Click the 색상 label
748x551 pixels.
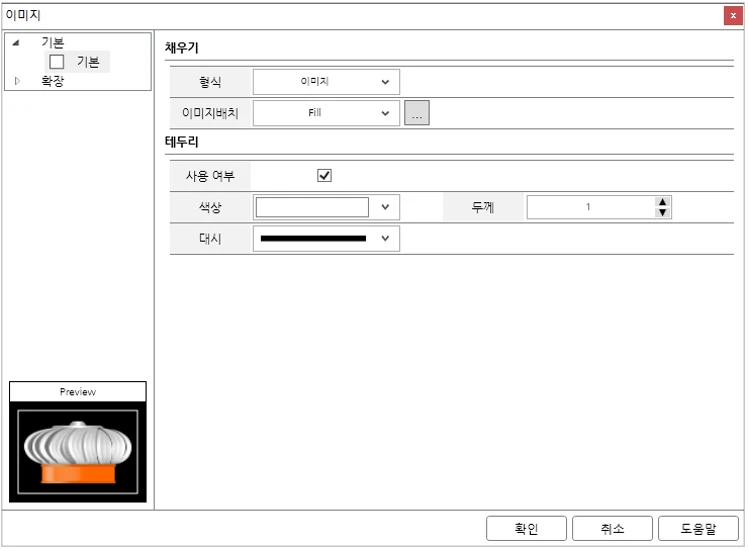click(210, 207)
